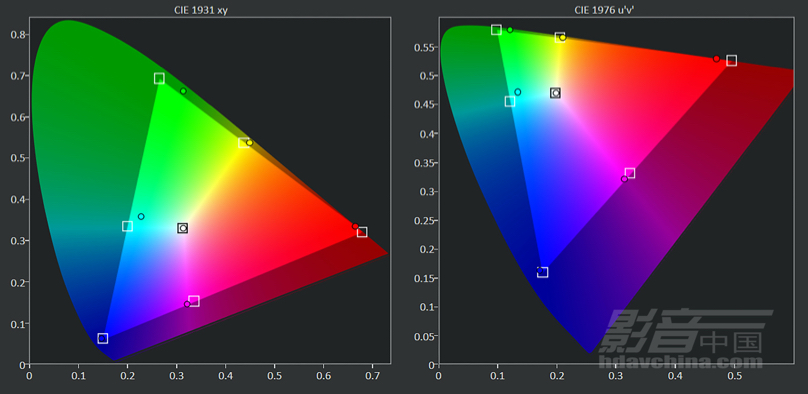808x394 pixels.
Task: Click the 0.35 label on CIE 1976 vertical axis
Action: click(x=424, y=163)
